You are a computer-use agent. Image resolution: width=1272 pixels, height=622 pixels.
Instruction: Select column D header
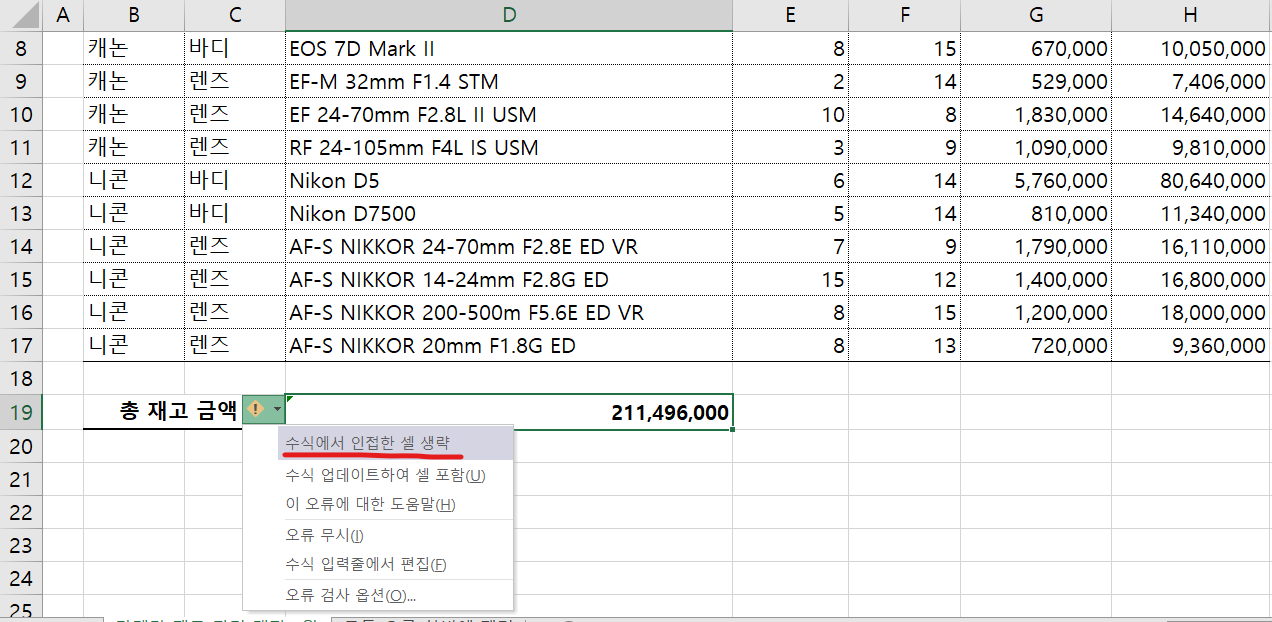click(x=509, y=14)
